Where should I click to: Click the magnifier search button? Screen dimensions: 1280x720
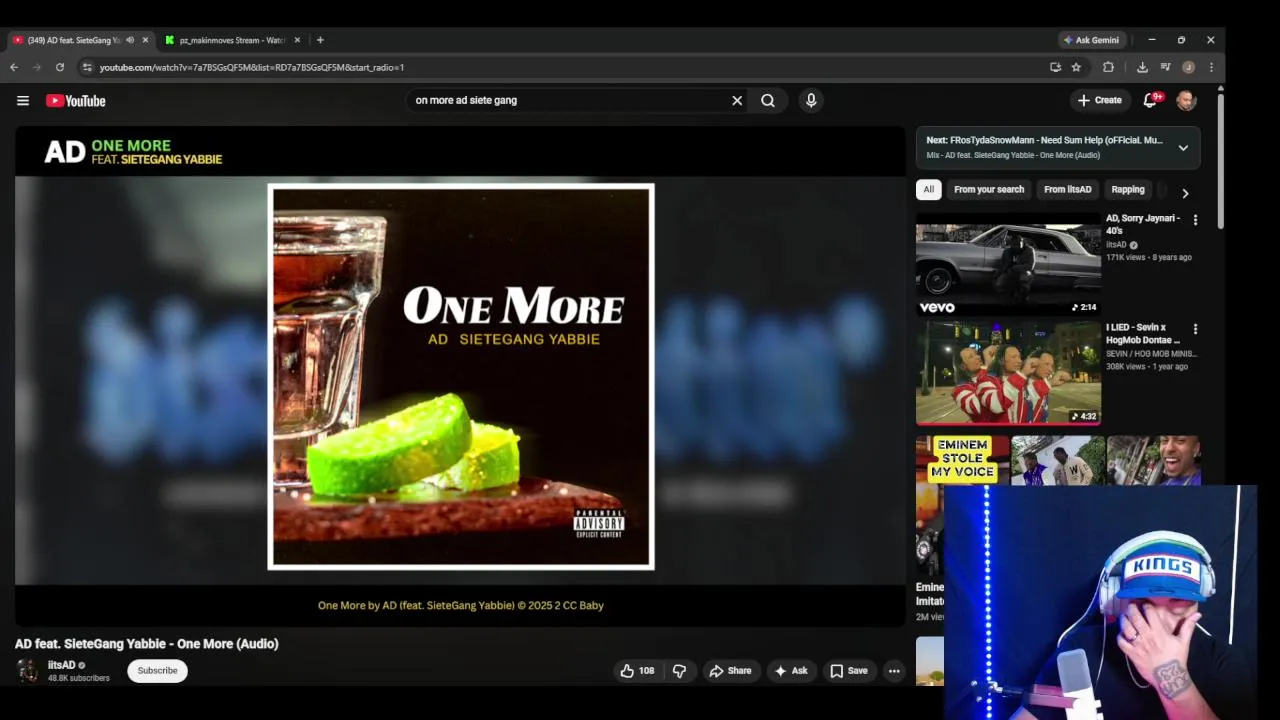(768, 100)
